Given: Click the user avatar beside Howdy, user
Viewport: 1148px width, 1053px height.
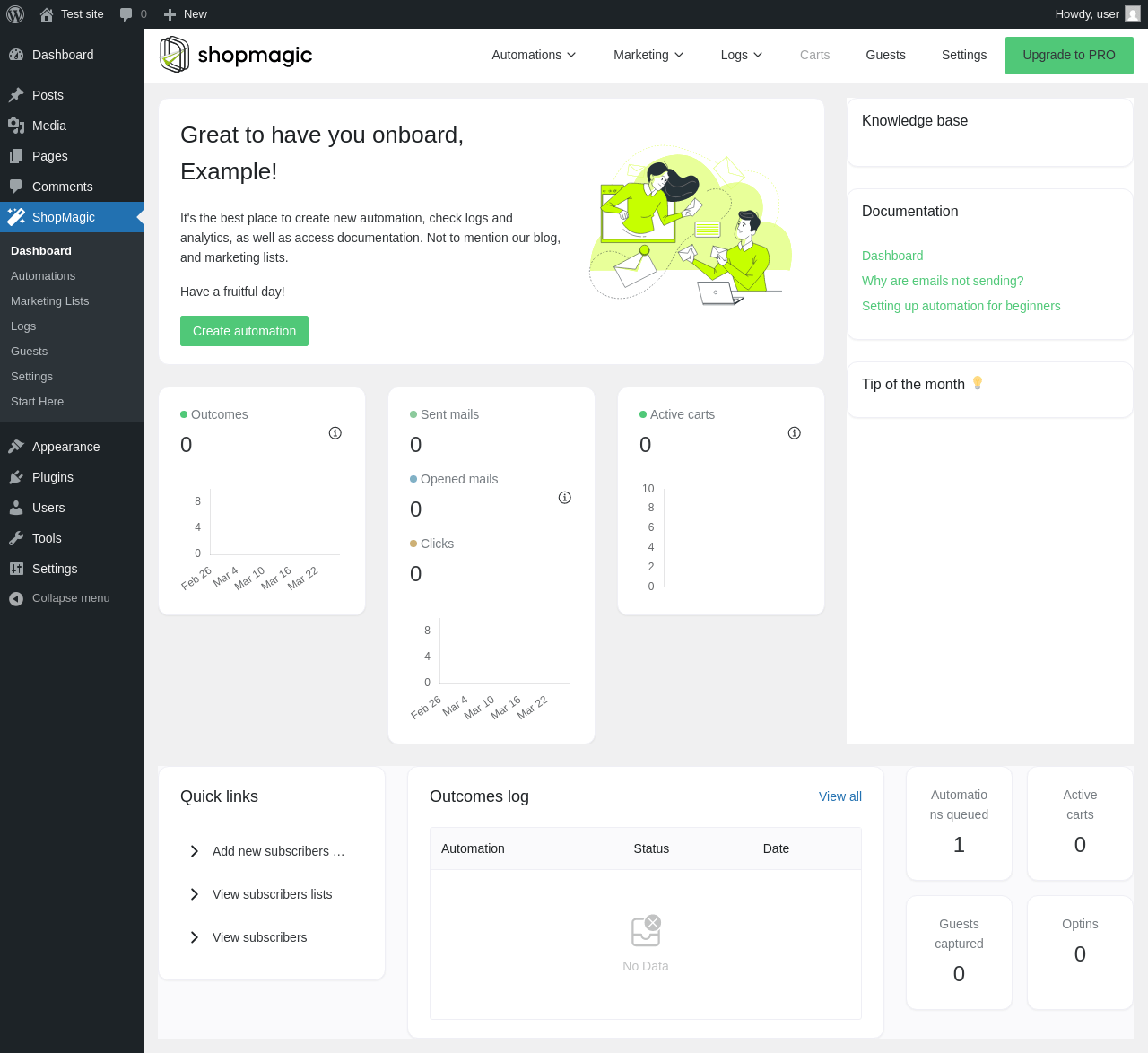Looking at the screenshot, I should pos(1133,14).
